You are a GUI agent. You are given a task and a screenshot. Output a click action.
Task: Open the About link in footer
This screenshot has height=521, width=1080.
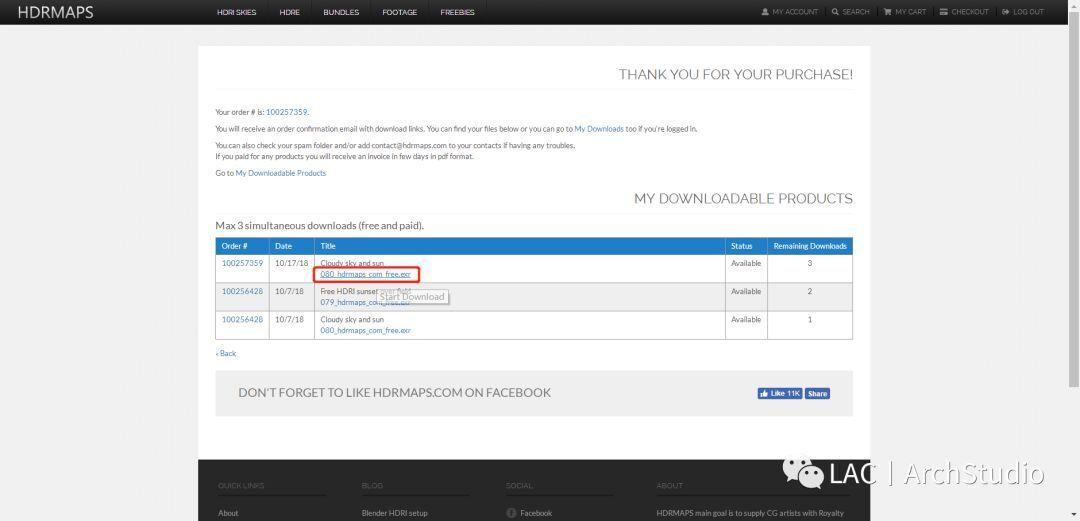[228, 513]
